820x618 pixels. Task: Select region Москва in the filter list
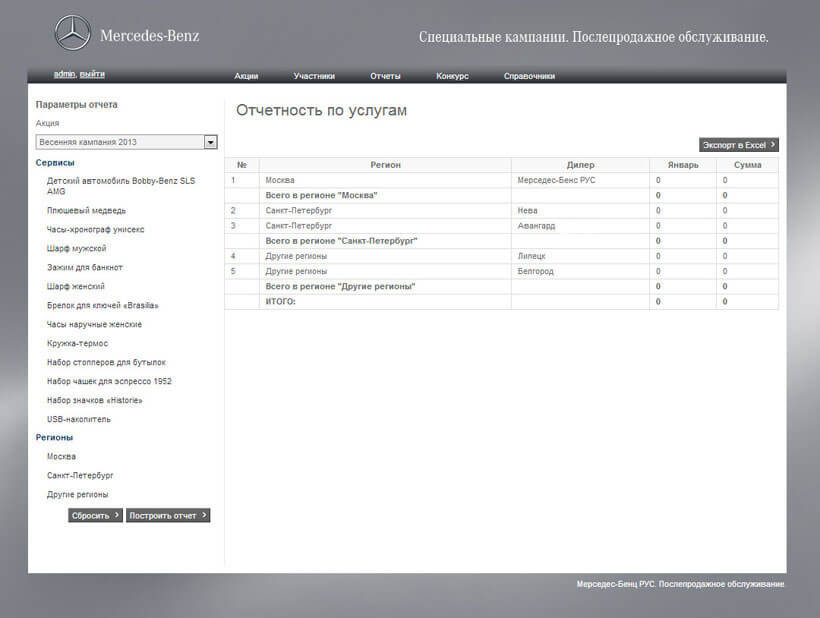(61, 456)
